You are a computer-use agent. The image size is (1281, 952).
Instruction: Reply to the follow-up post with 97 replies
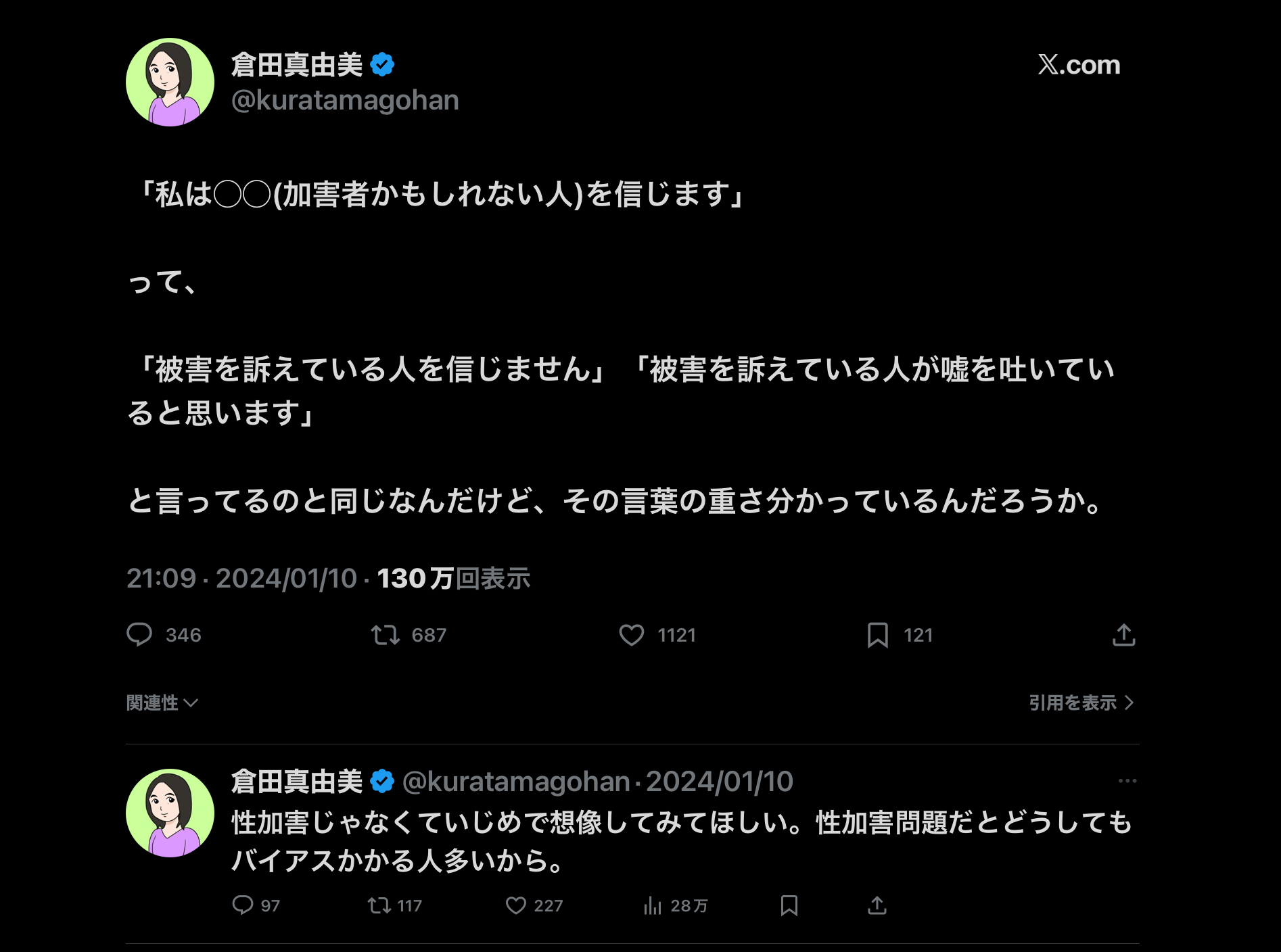pyautogui.click(x=243, y=905)
